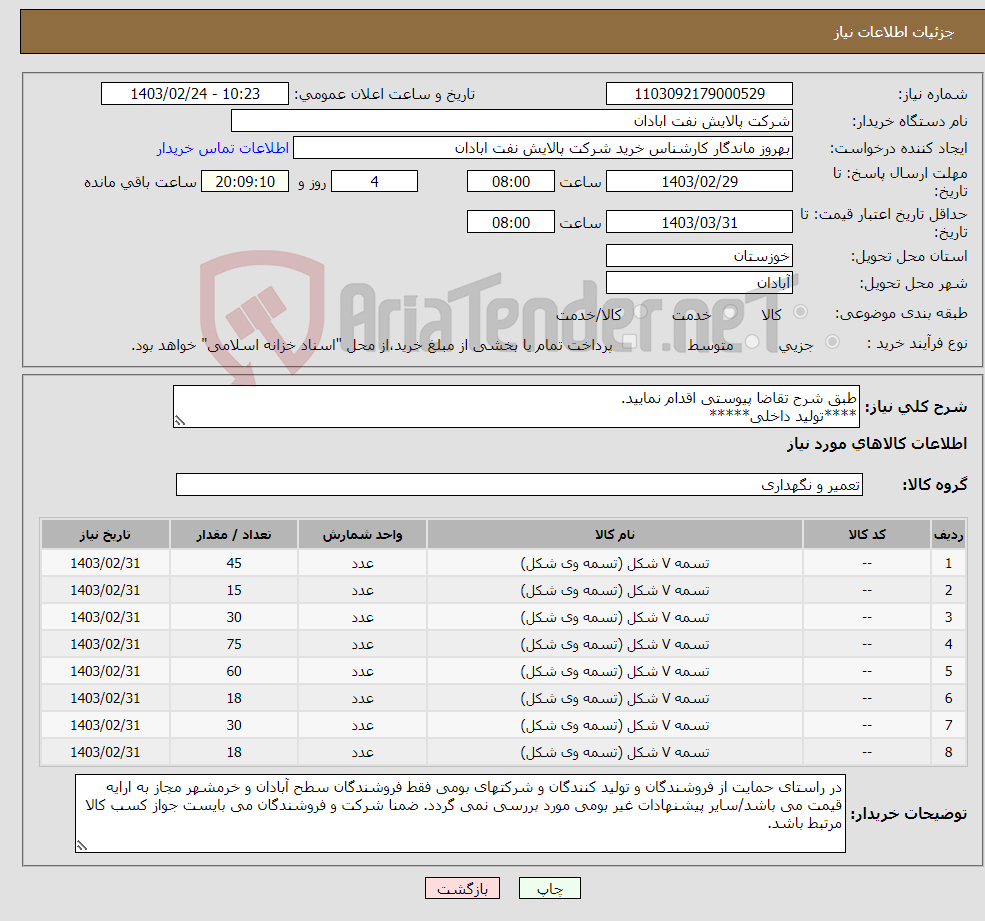Click the ردیف column header
The height and width of the screenshot is (921, 985).
[x=948, y=535]
